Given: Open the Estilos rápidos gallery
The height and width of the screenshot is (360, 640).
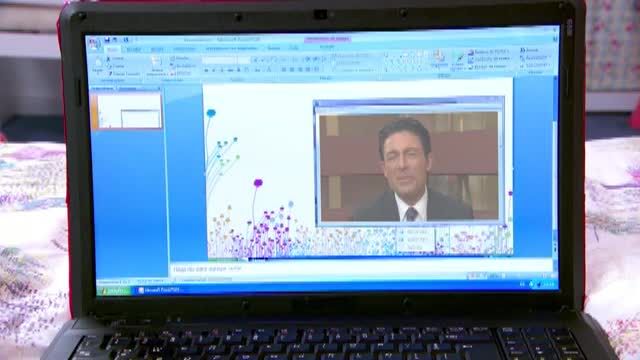Looking at the screenshot, I should point(458,62).
